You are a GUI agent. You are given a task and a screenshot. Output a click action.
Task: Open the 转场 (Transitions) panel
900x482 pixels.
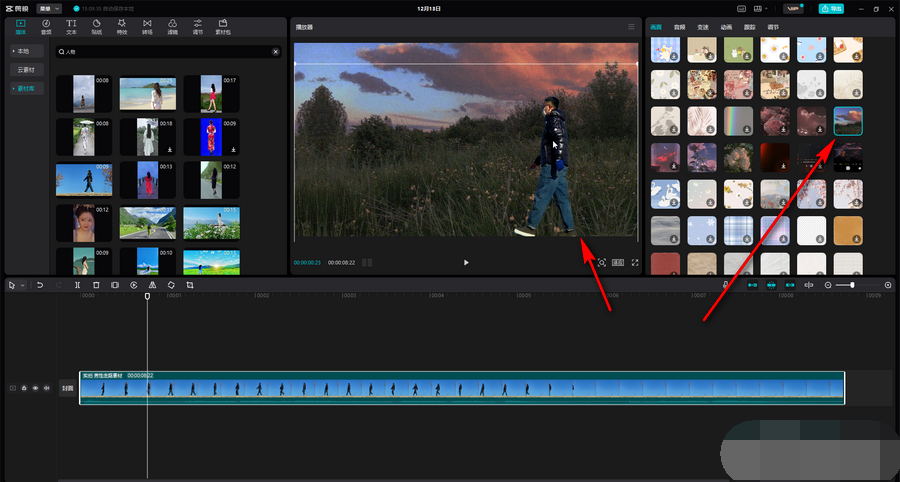point(147,25)
